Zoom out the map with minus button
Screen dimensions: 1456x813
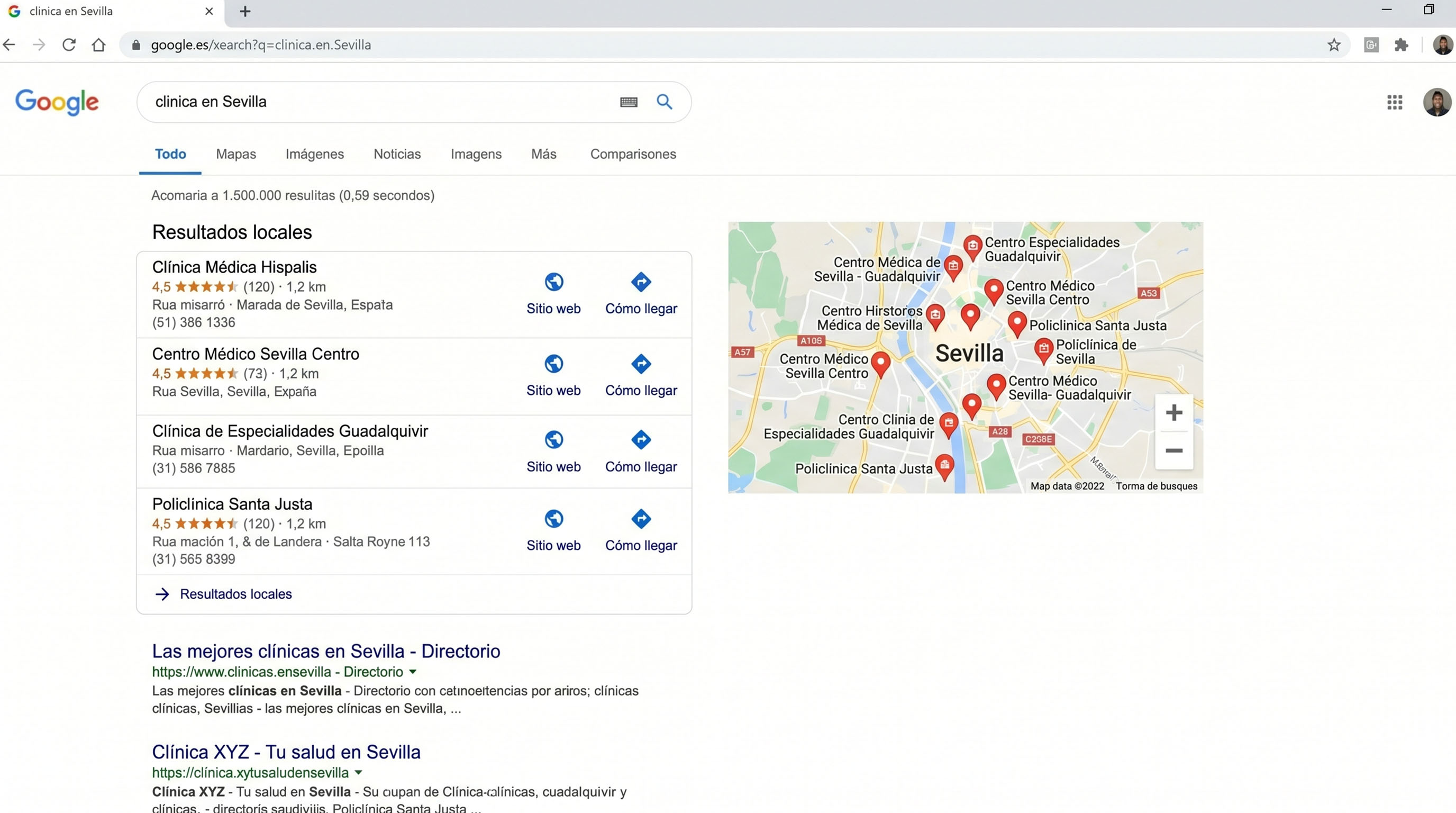(x=1174, y=450)
